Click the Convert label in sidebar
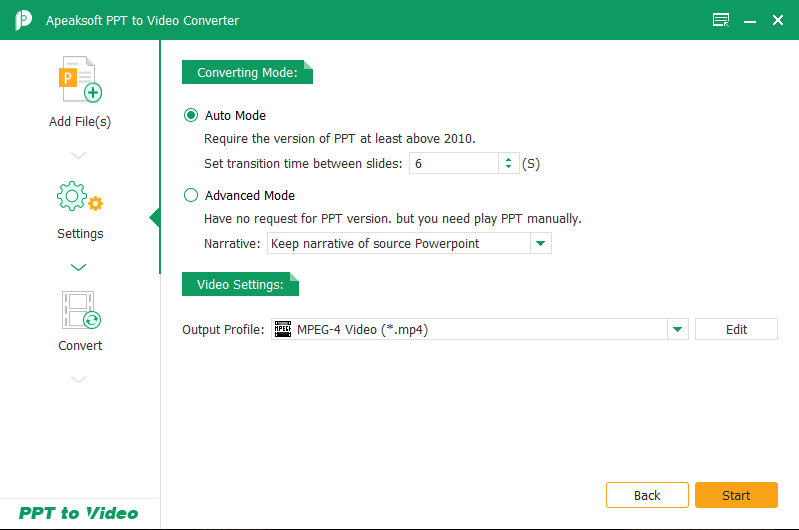The height and width of the screenshot is (530, 799). coord(80,346)
